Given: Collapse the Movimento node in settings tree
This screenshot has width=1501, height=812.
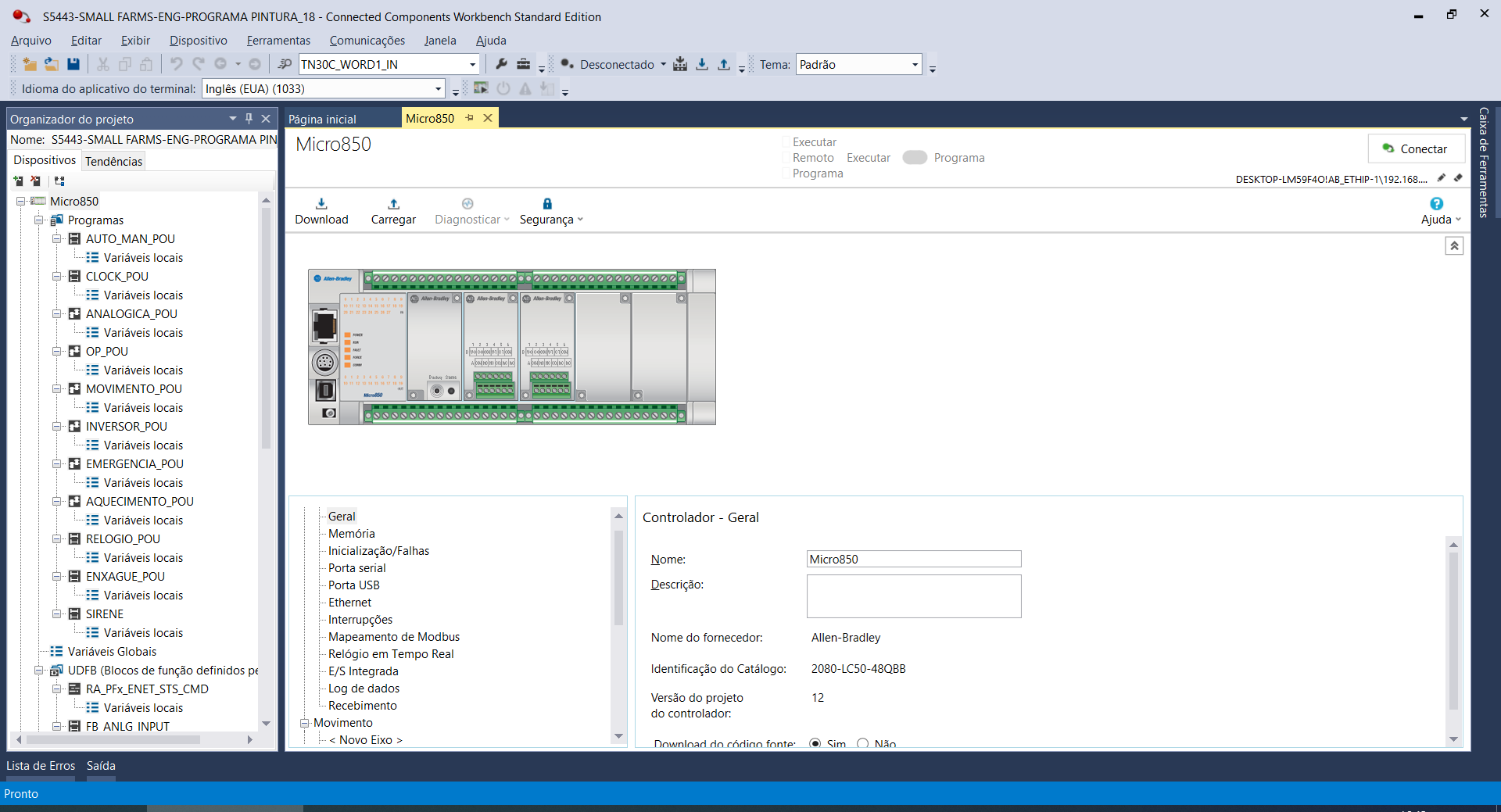Looking at the screenshot, I should pyautogui.click(x=305, y=723).
